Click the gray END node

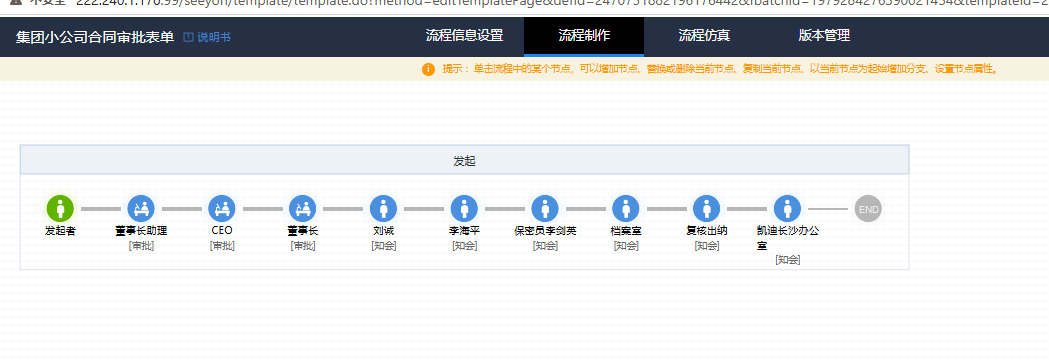868,209
